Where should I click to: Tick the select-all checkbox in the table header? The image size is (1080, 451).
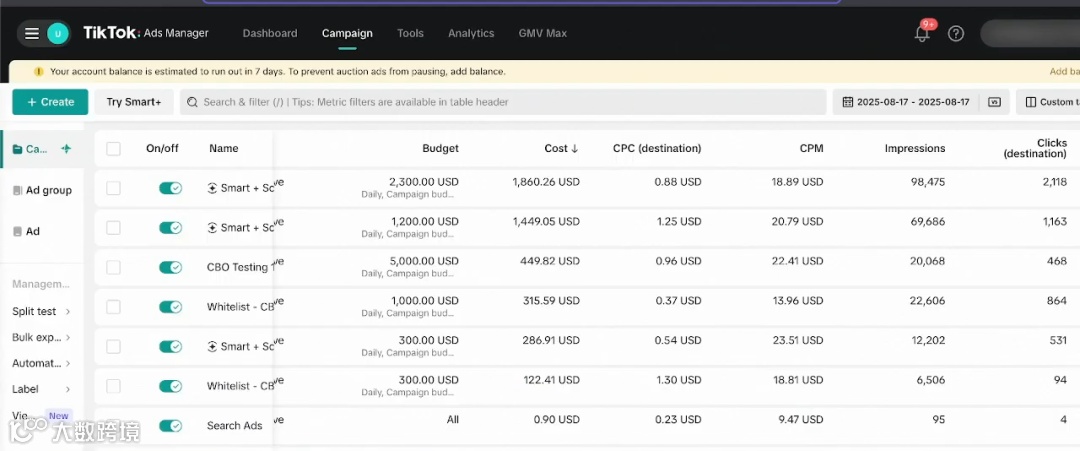coord(113,149)
